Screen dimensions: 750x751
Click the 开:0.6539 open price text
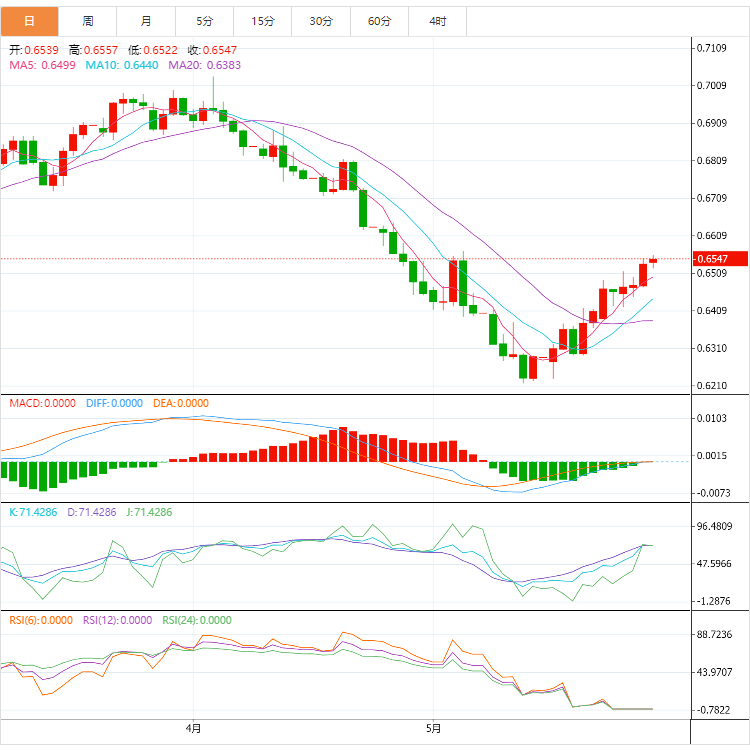point(34,50)
